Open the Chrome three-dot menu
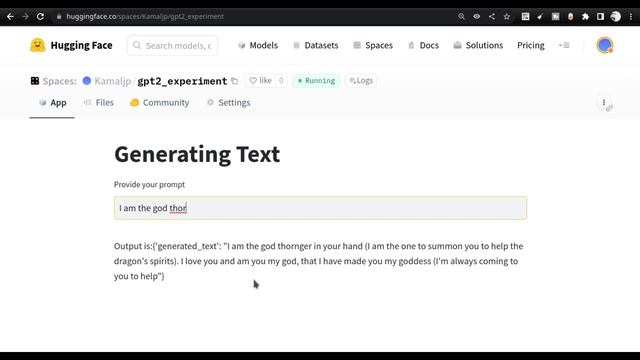 coord(631,16)
